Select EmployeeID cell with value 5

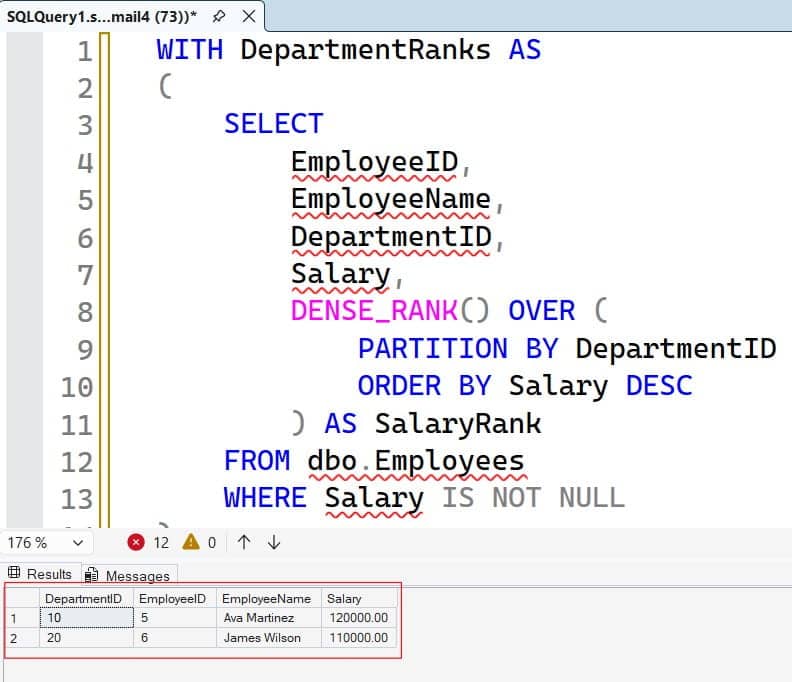tap(175, 618)
